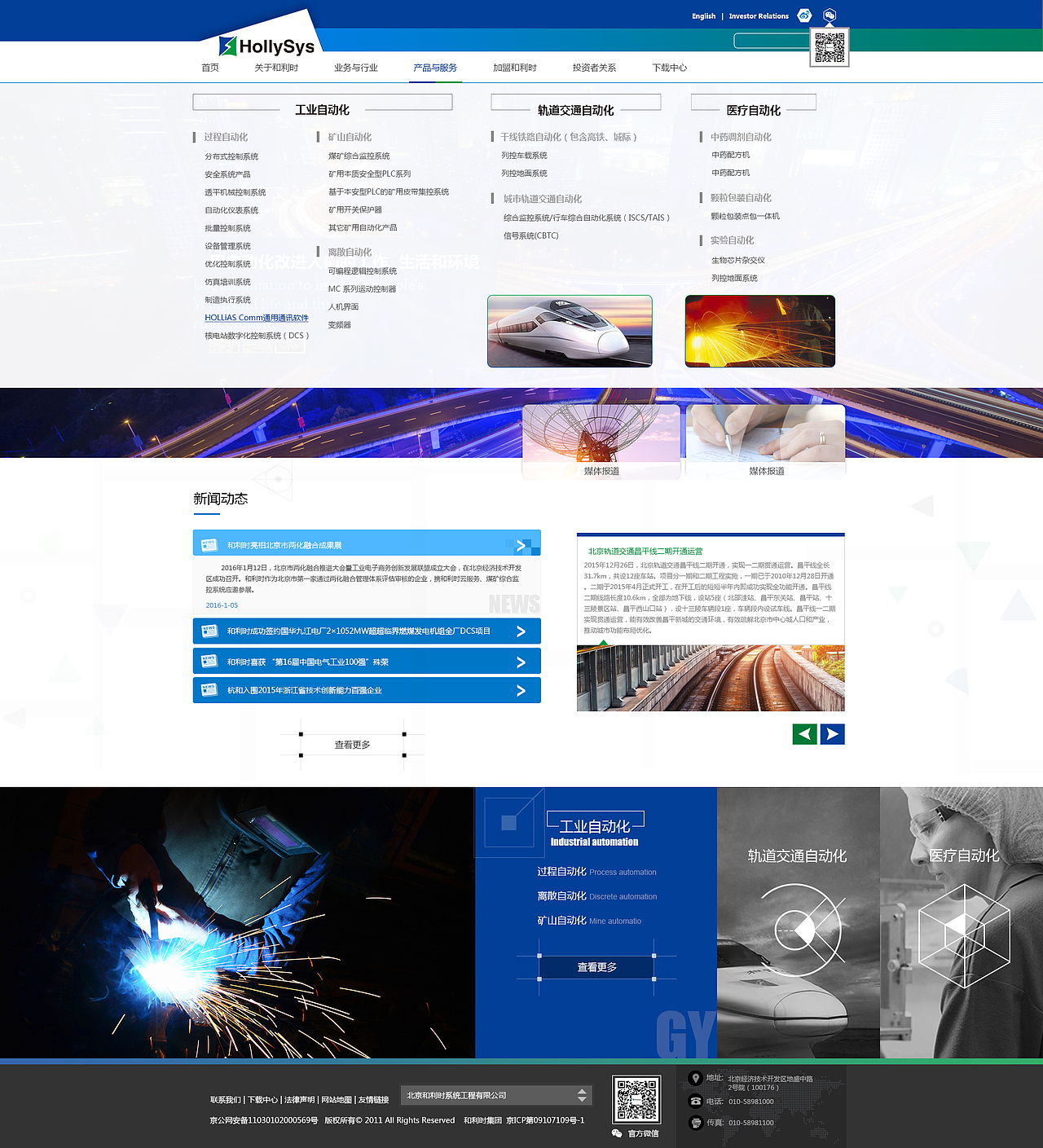Image resolution: width=1043 pixels, height=1148 pixels.
Task: Click the WeChat icon next to 官方微信
Action: coord(617,1133)
